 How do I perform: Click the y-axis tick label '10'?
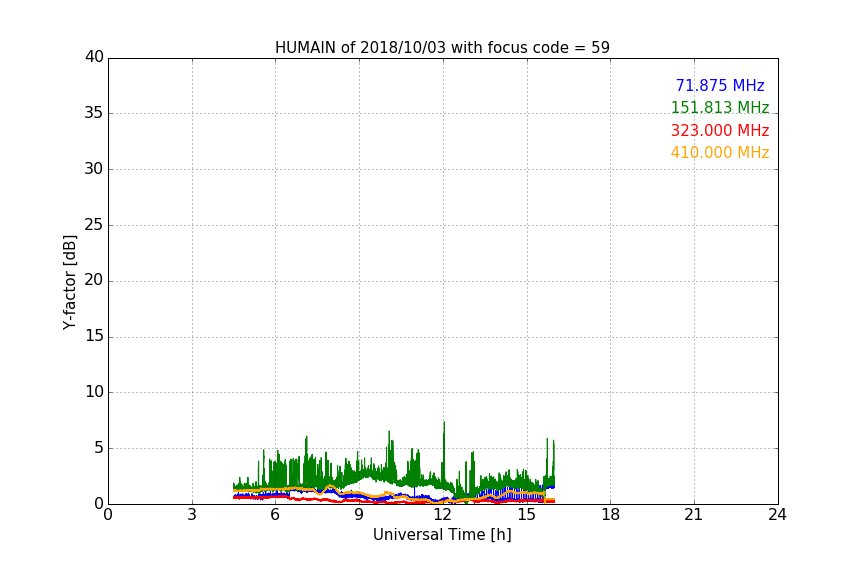pyautogui.click(x=94, y=392)
